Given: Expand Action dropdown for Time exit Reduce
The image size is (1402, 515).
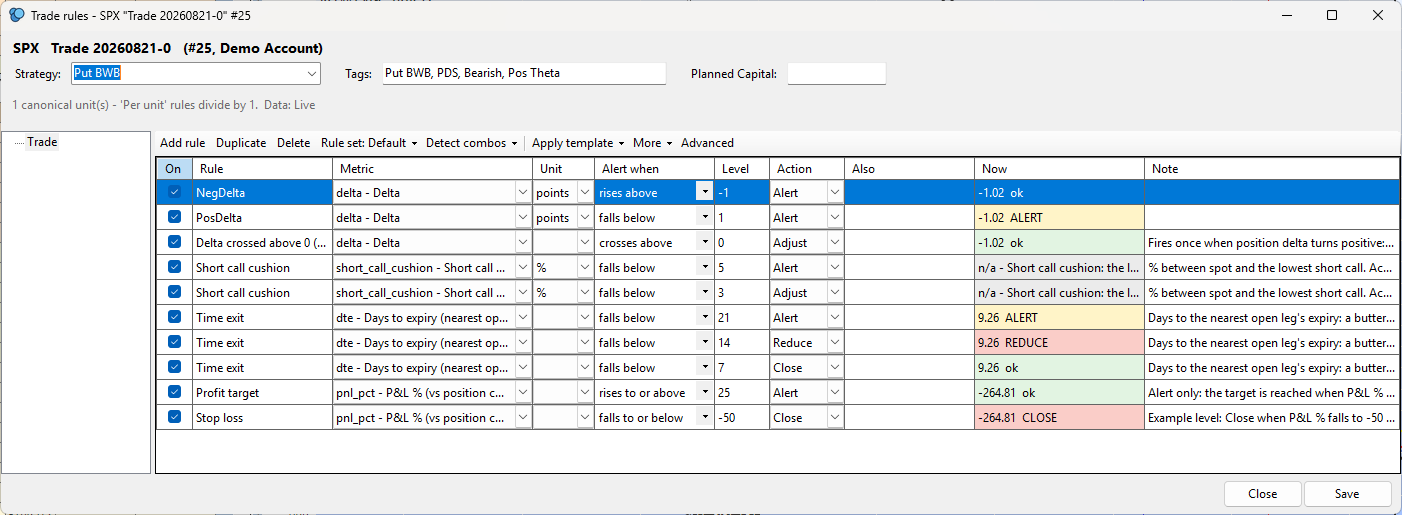Looking at the screenshot, I should pyautogui.click(x=836, y=342).
